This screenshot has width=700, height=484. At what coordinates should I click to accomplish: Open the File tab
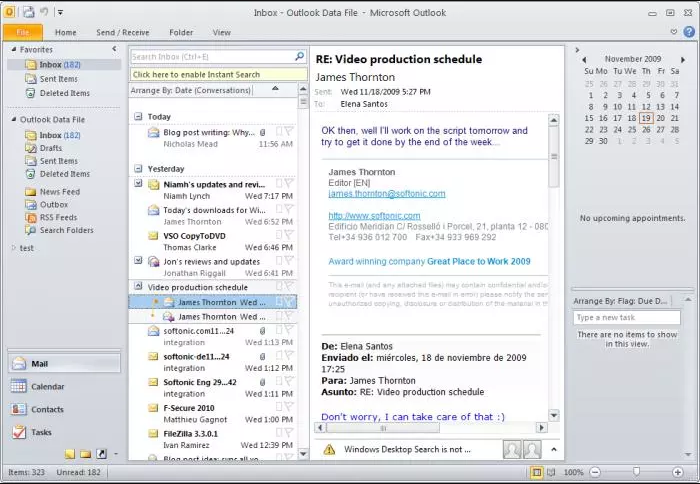[x=23, y=32]
